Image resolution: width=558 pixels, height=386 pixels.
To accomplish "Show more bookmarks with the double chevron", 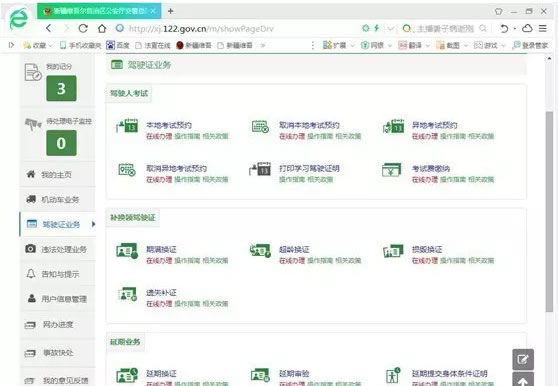I will click(263, 46).
